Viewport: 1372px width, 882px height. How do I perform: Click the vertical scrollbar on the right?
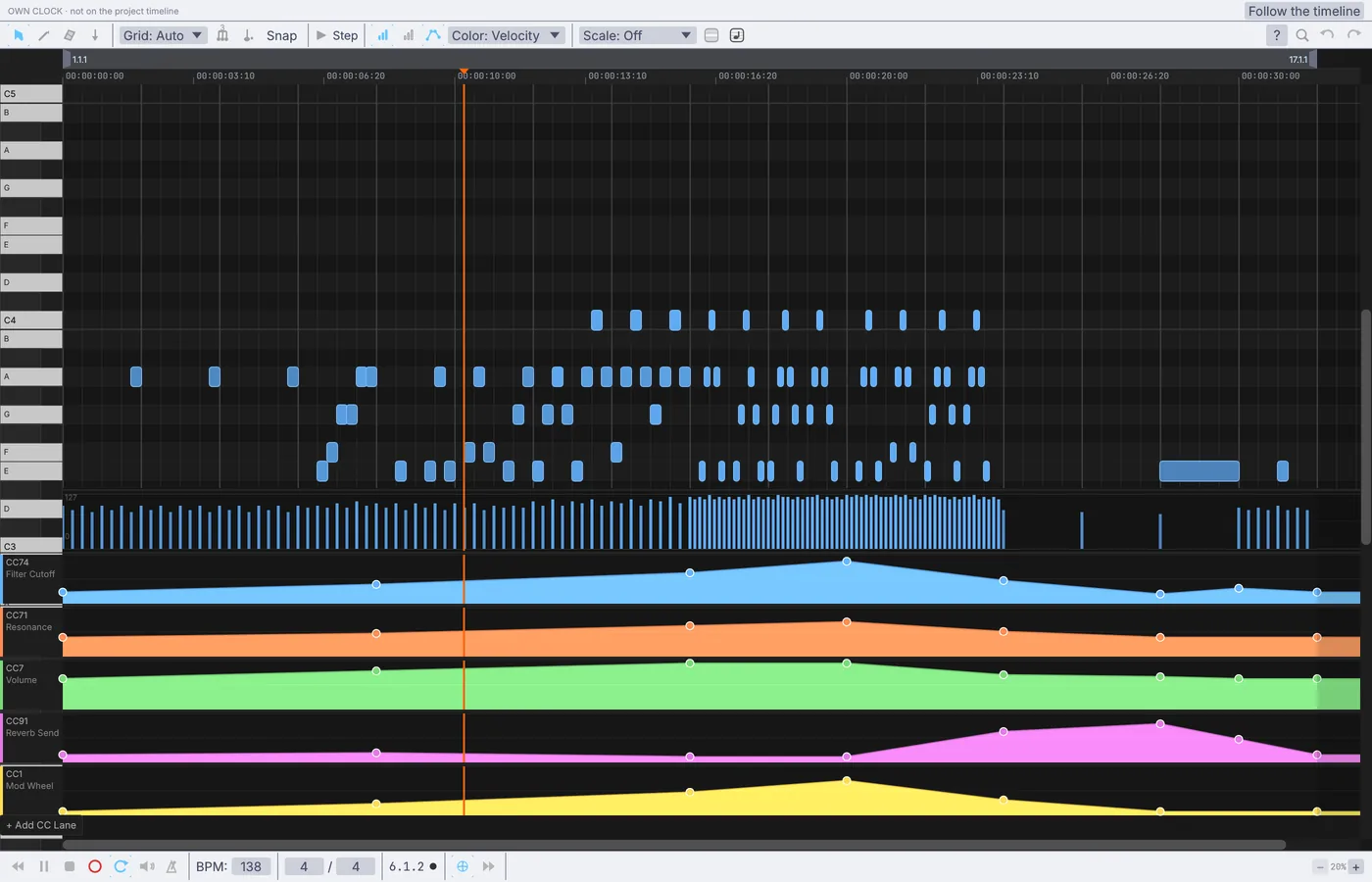coord(1366,426)
